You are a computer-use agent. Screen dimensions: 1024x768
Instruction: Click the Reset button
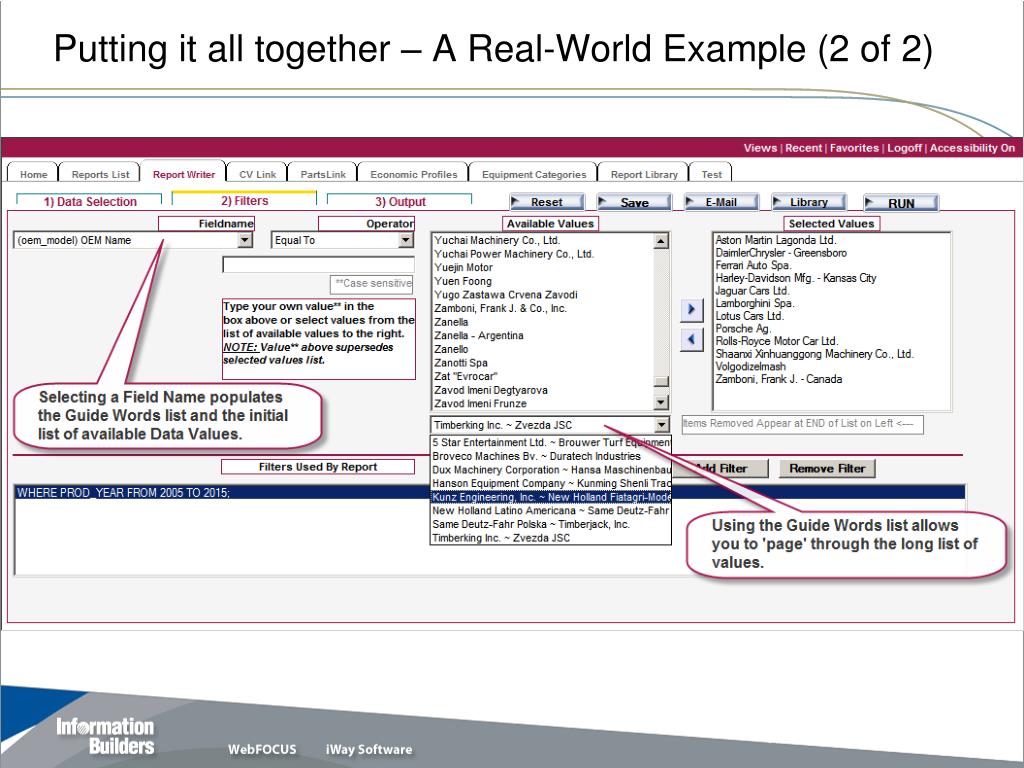tap(547, 202)
